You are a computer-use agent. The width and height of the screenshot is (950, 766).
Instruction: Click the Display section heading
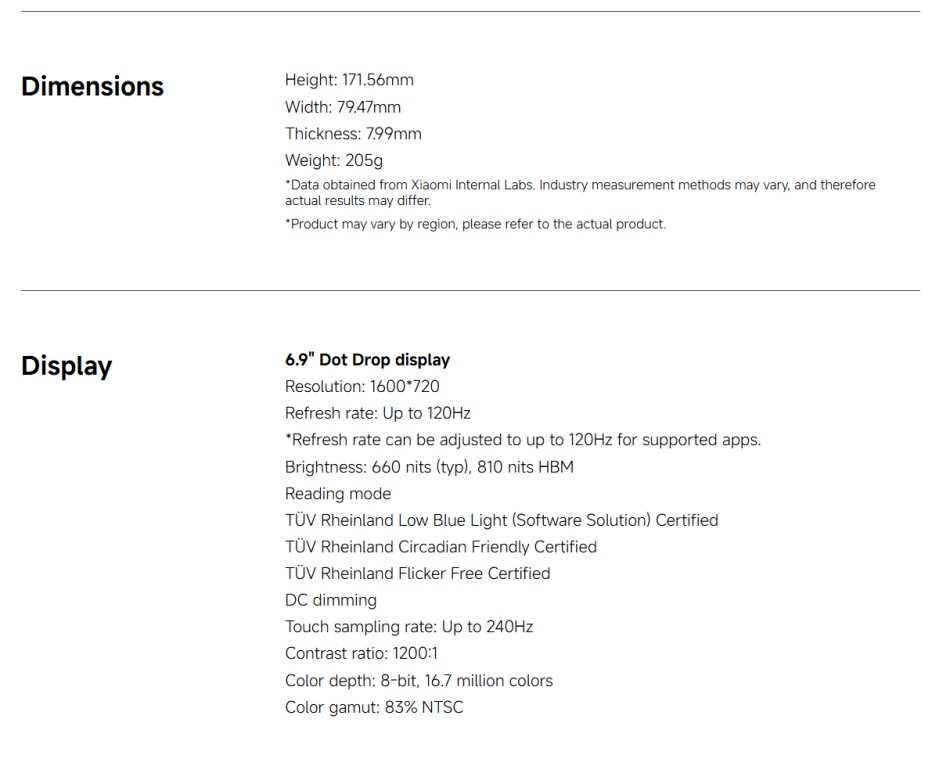click(x=66, y=366)
